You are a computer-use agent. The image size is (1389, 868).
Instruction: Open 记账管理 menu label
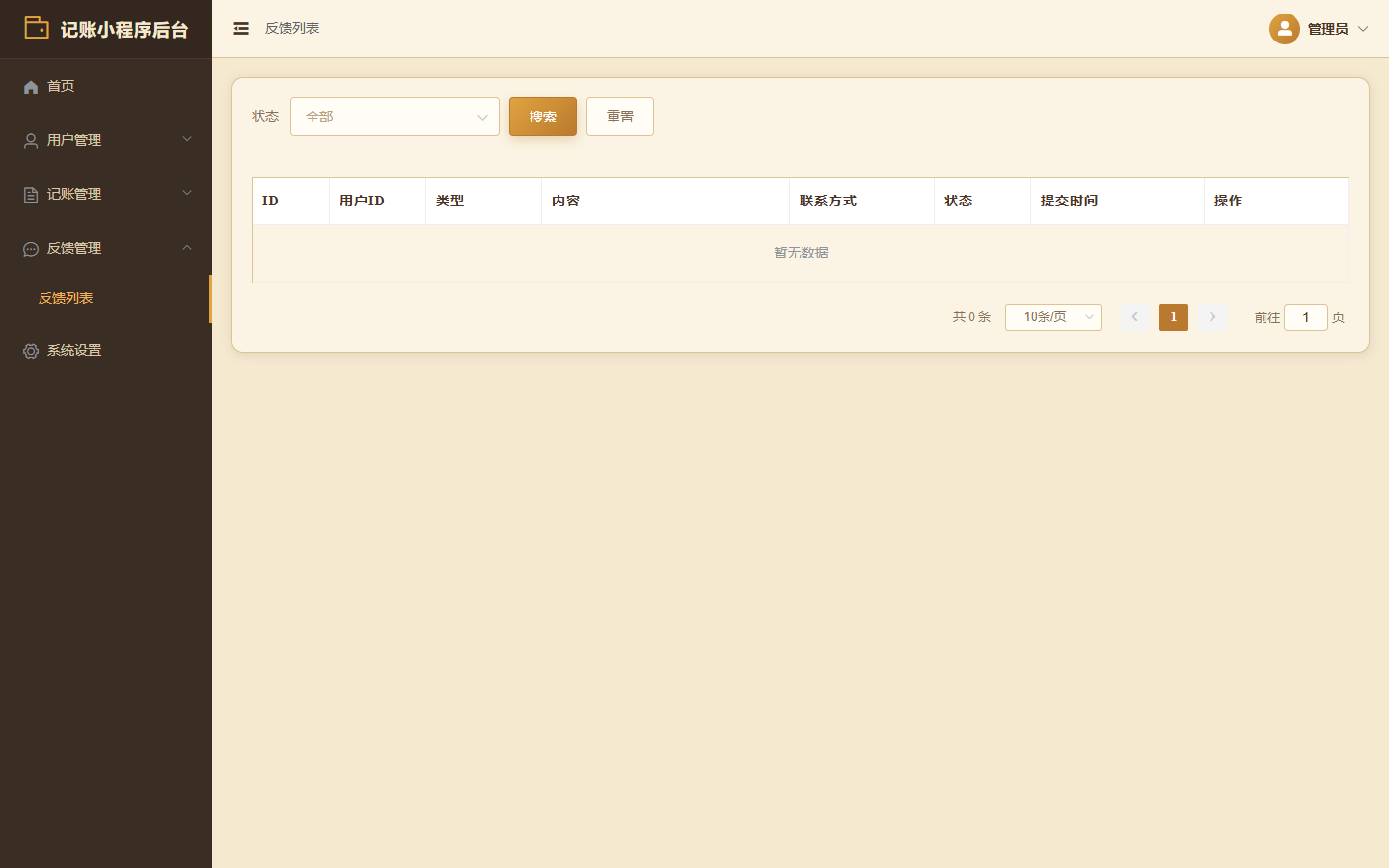click(x=74, y=194)
